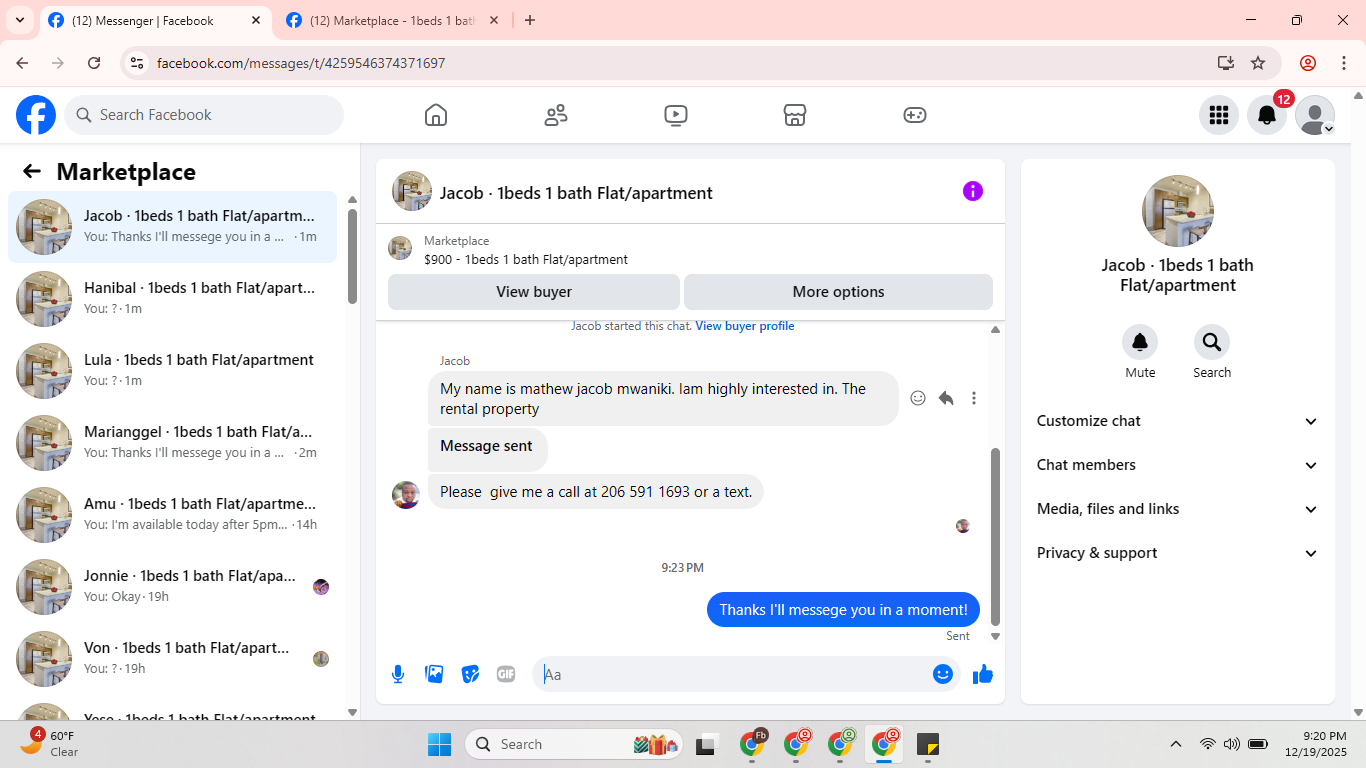
Task: Open notifications bell with 12 badge
Action: 1267,115
